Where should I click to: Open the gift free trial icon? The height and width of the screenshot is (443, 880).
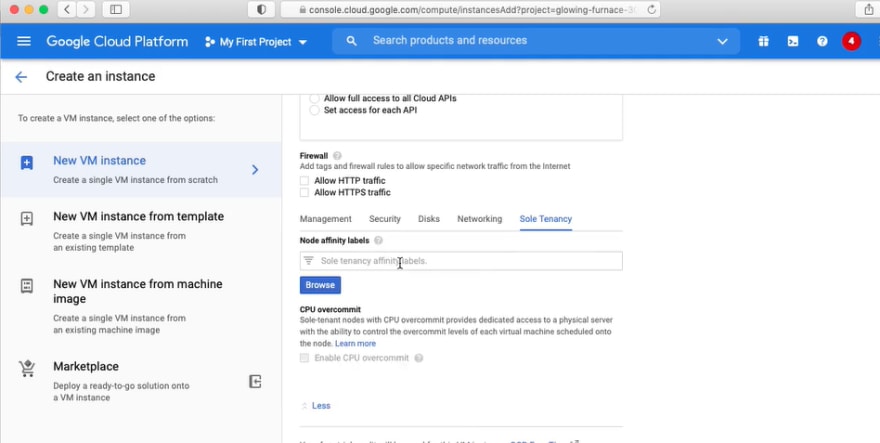click(x=763, y=41)
